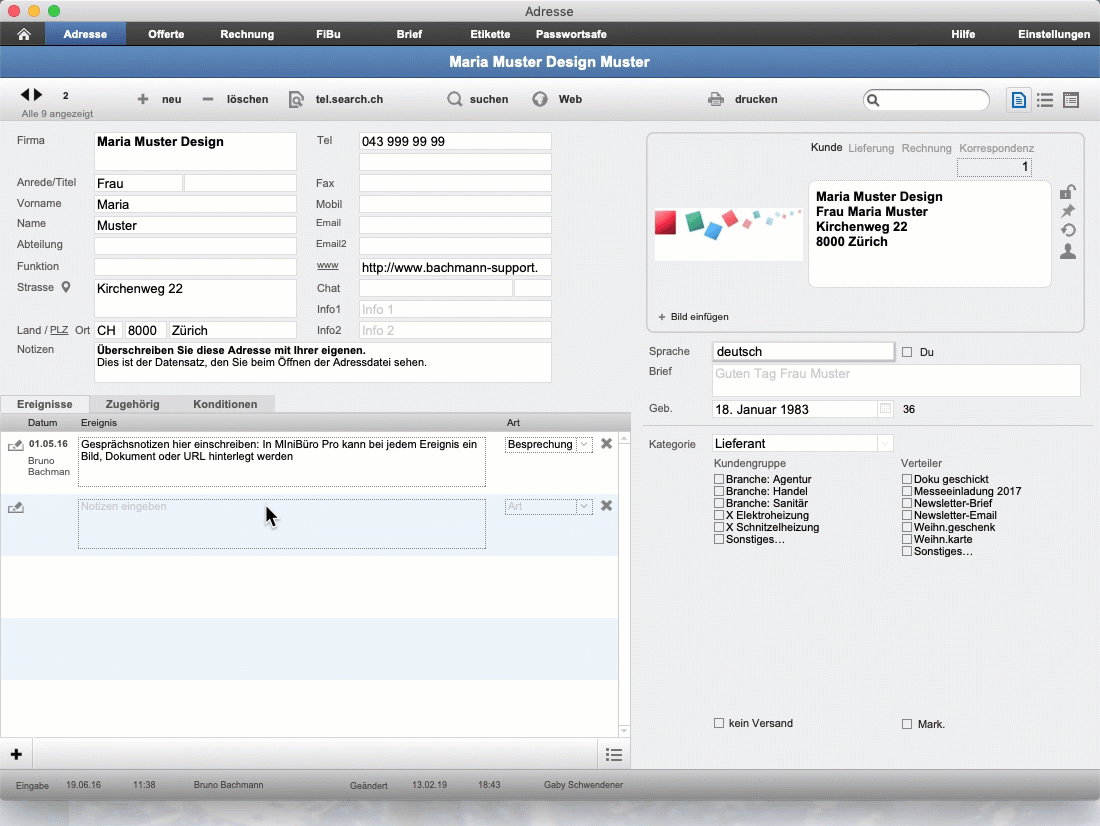Open map pin next to Strasse

pyautogui.click(x=66, y=287)
